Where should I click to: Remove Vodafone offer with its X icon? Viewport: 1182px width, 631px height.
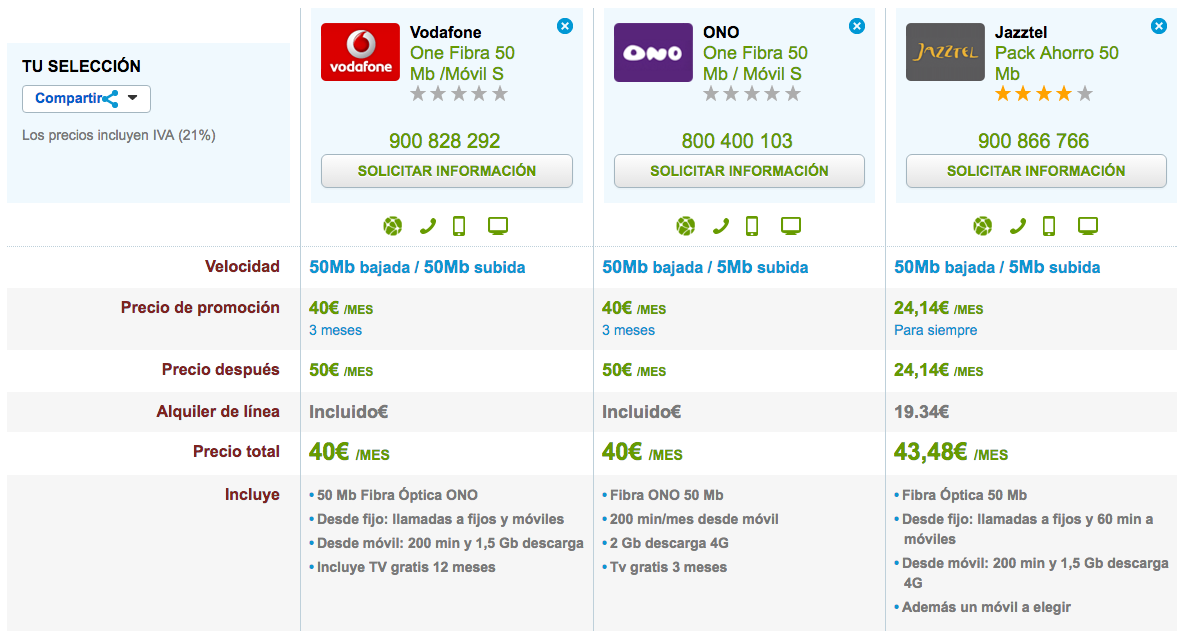(x=565, y=26)
